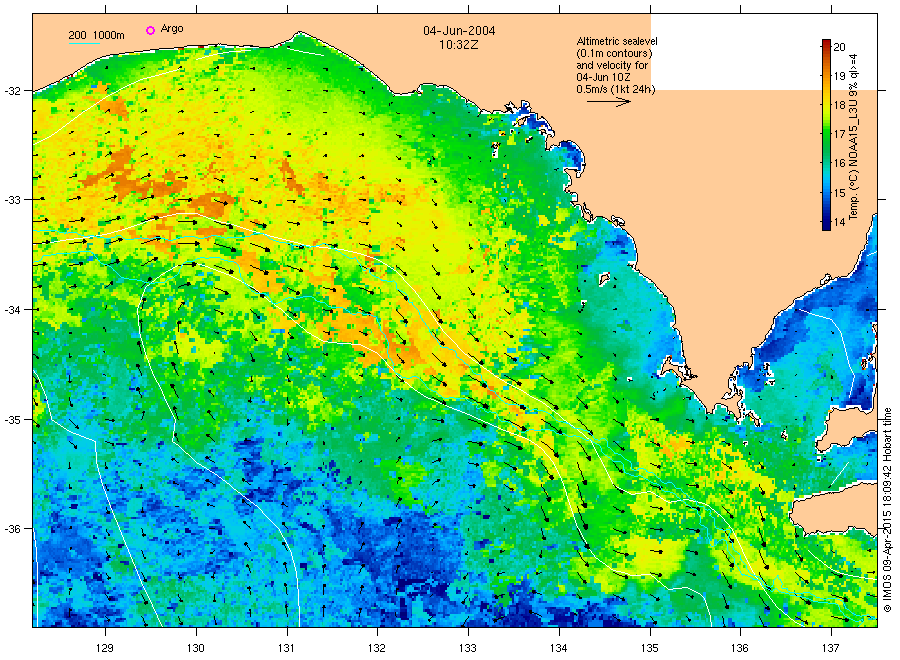The width and height of the screenshot is (900, 660).
Task: Click the magenta Argo circle marker
Action: click(150, 30)
